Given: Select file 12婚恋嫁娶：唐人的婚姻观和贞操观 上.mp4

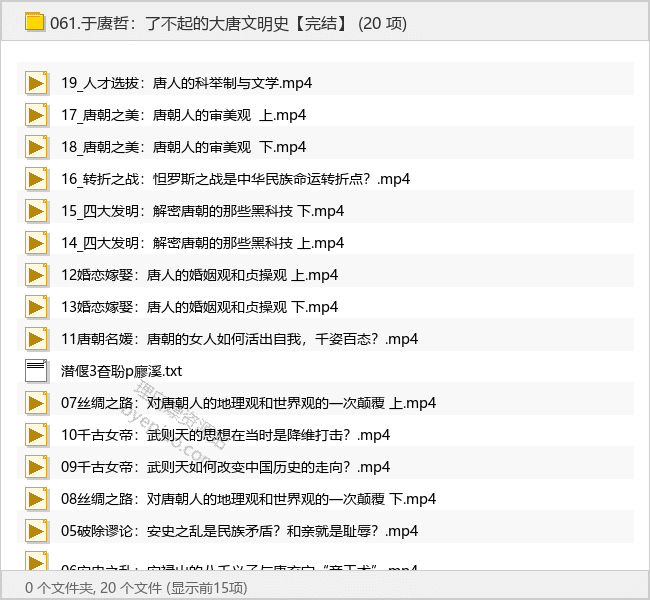Looking at the screenshot, I should click(199, 275).
